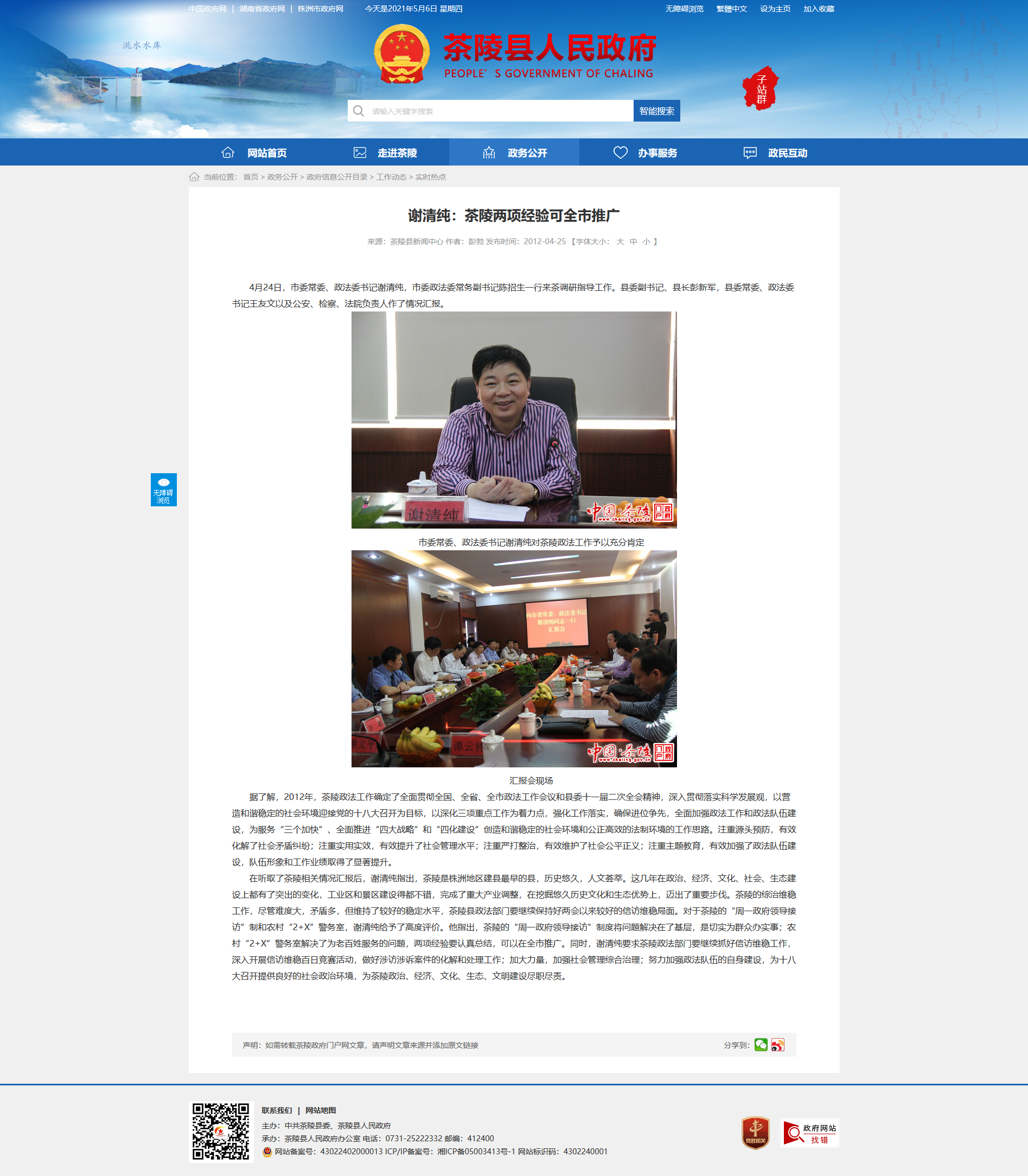The height and width of the screenshot is (1176, 1028).
Task: Click the magnifier icon in search box
Action: click(359, 111)
